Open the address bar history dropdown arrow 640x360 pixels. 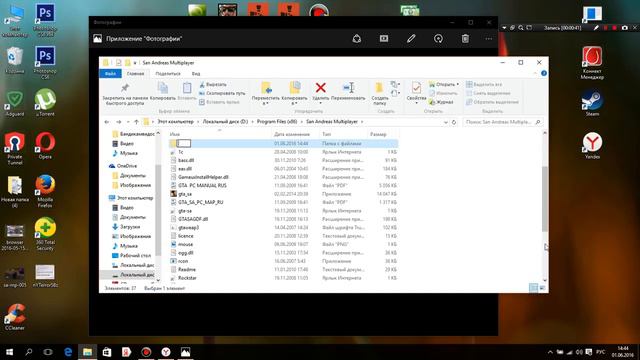click(x=445, y=122)
